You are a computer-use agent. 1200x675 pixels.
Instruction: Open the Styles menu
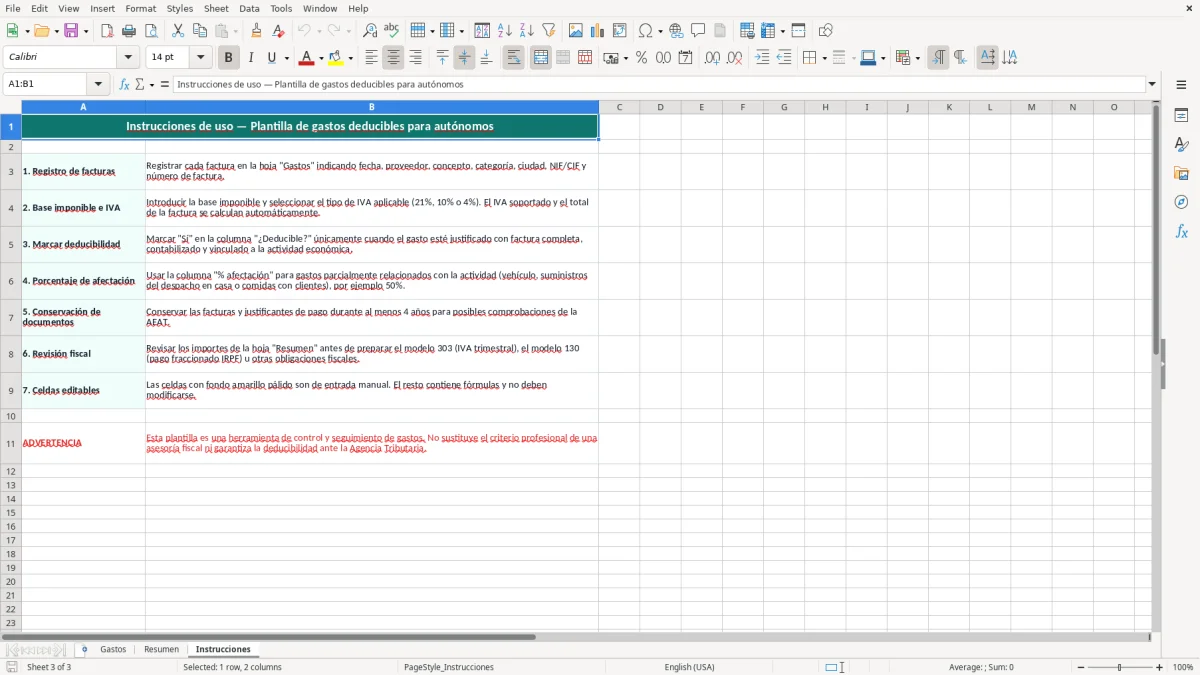pos(180,8)
